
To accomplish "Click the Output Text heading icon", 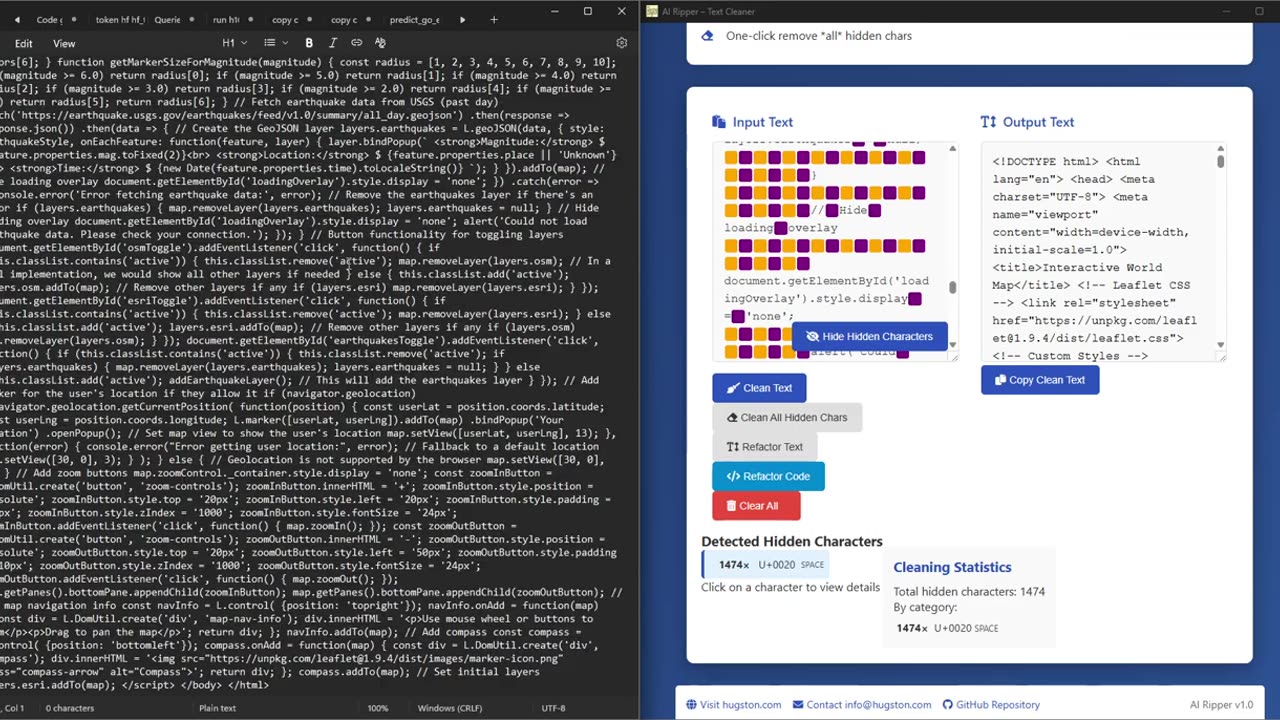I will click(988, 122).
